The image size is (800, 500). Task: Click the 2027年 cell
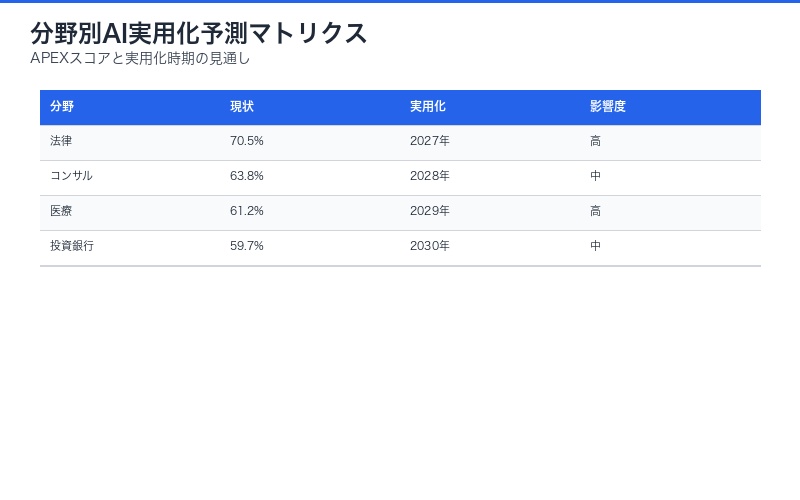click(430, 142)
